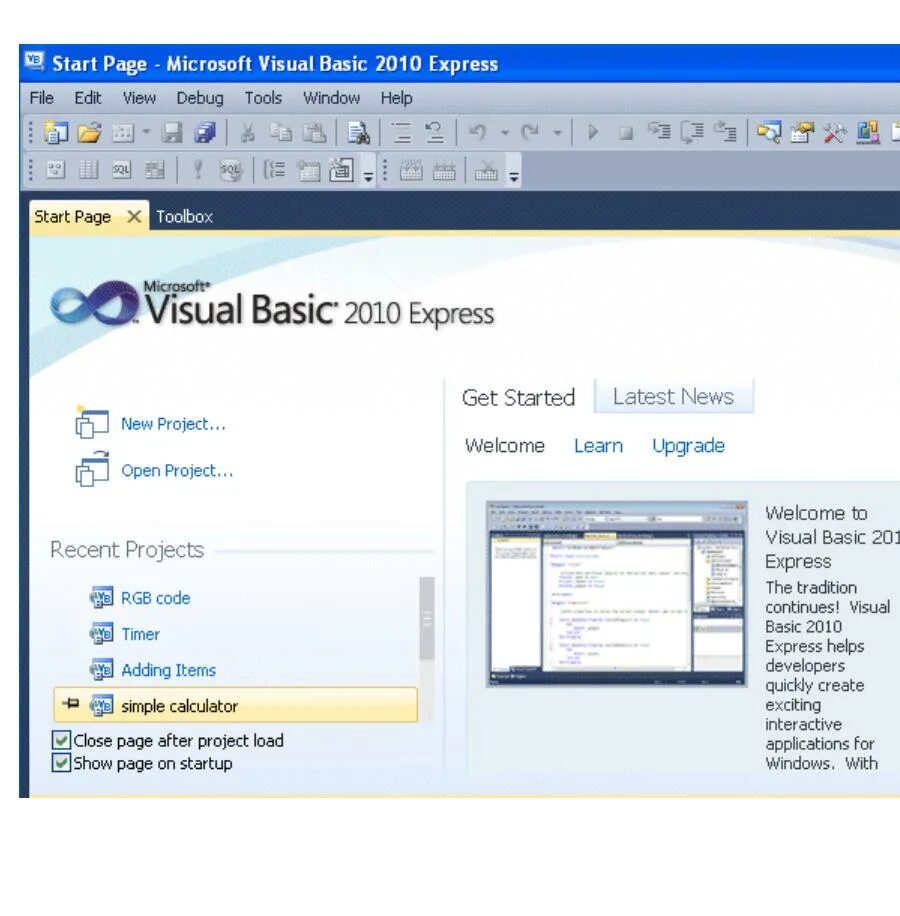The height and width of the screenshot is (916, 900).
Task: Click the Show Criteria Pane grid icon
Action: coord(89,171)
